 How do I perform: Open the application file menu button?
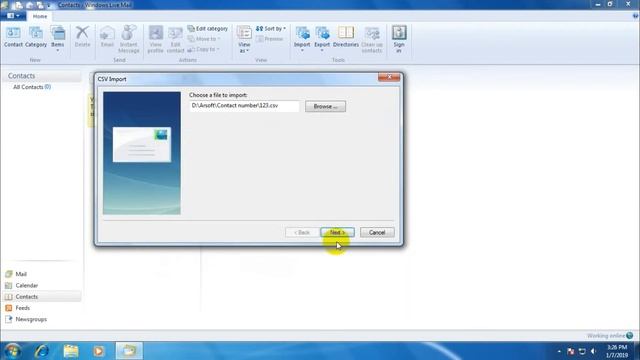13,16
